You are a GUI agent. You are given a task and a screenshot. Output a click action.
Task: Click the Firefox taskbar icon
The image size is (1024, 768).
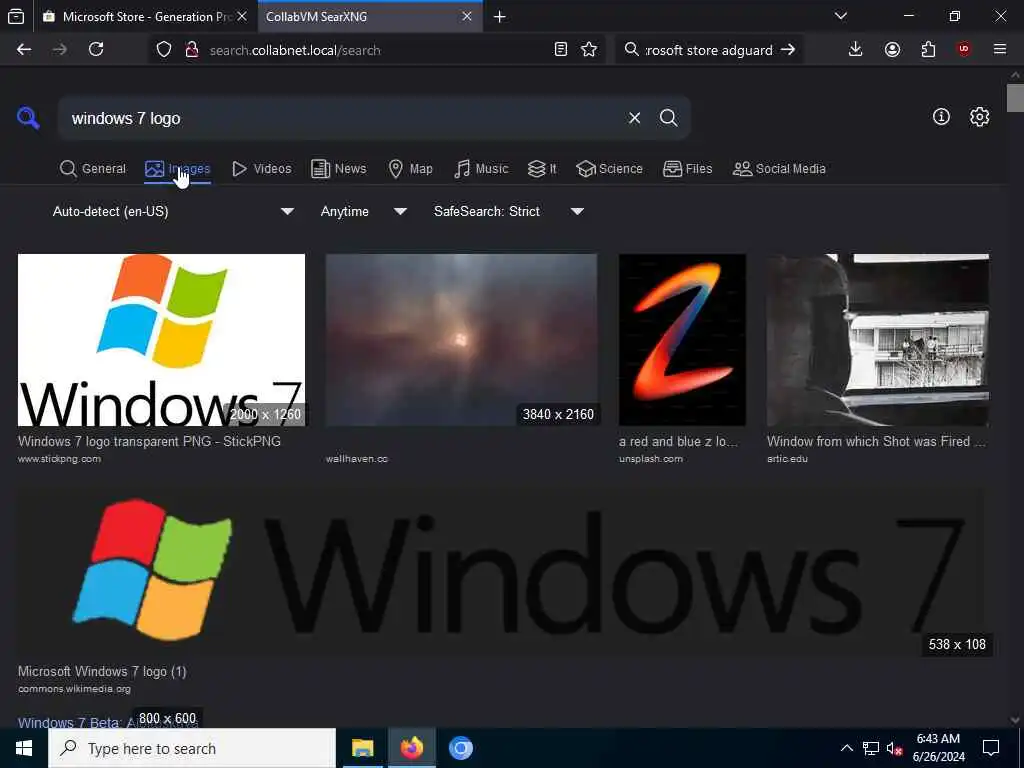[x=411, y=748]
